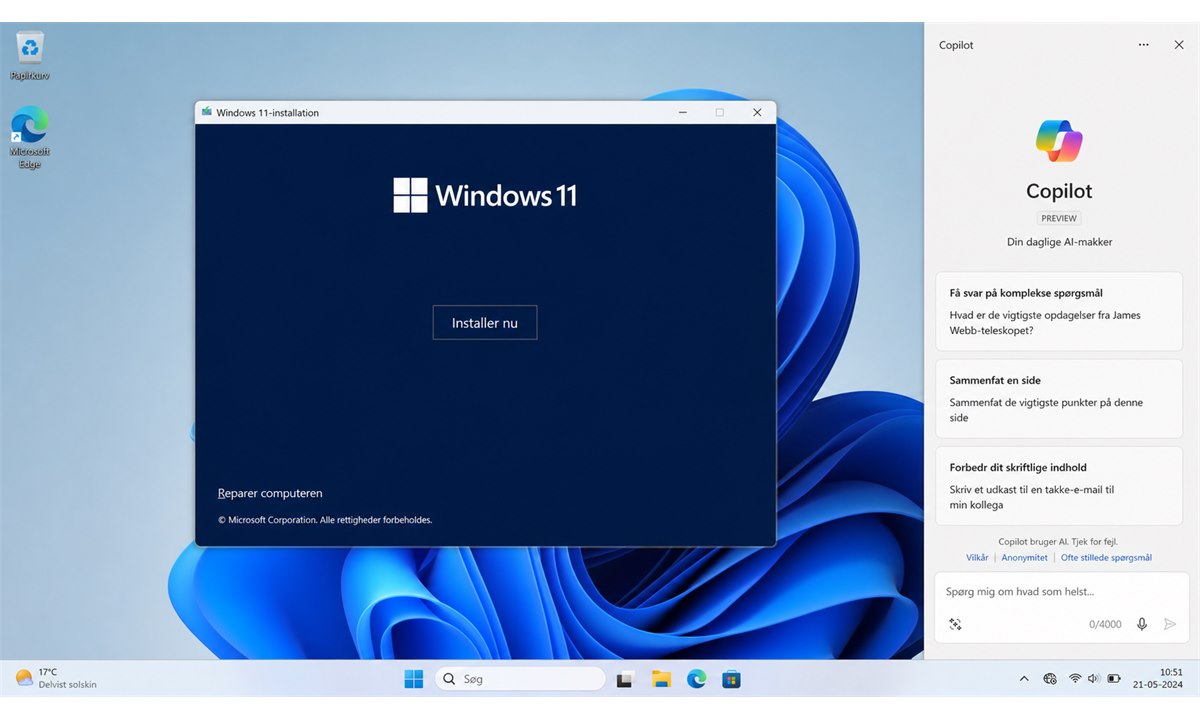Screen dimensions: 1200x720
Task: Click the battery tray icon
Action: pos(1113,679)
